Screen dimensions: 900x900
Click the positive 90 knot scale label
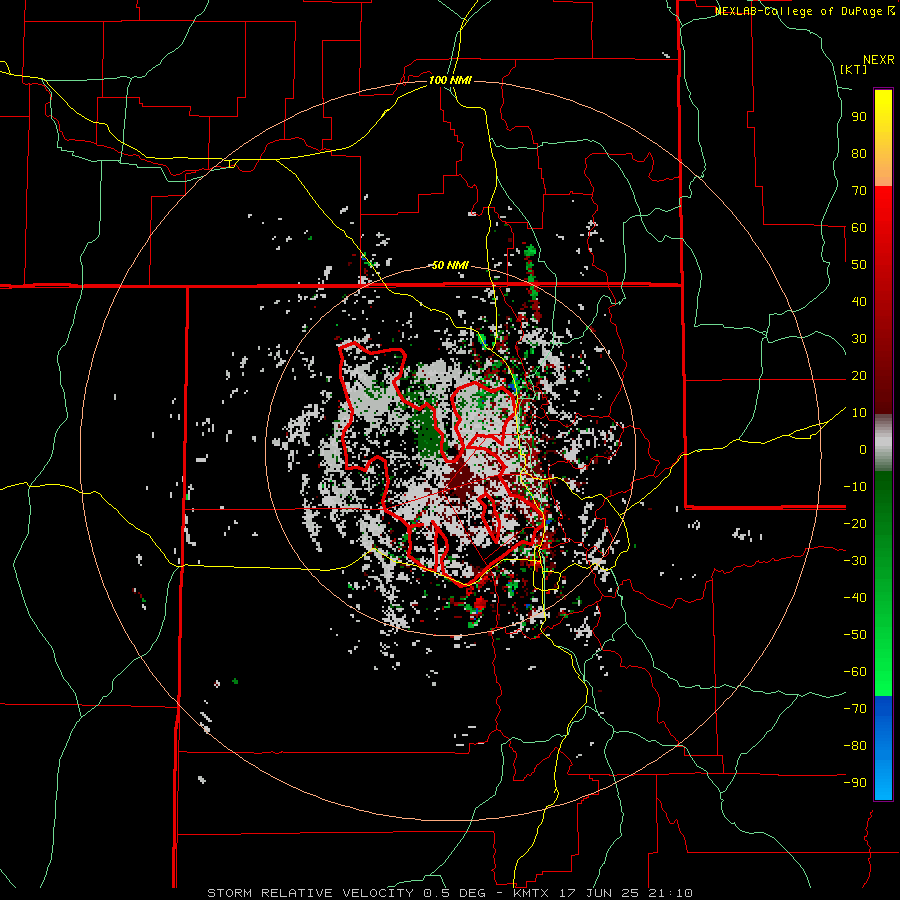point(859,117)
